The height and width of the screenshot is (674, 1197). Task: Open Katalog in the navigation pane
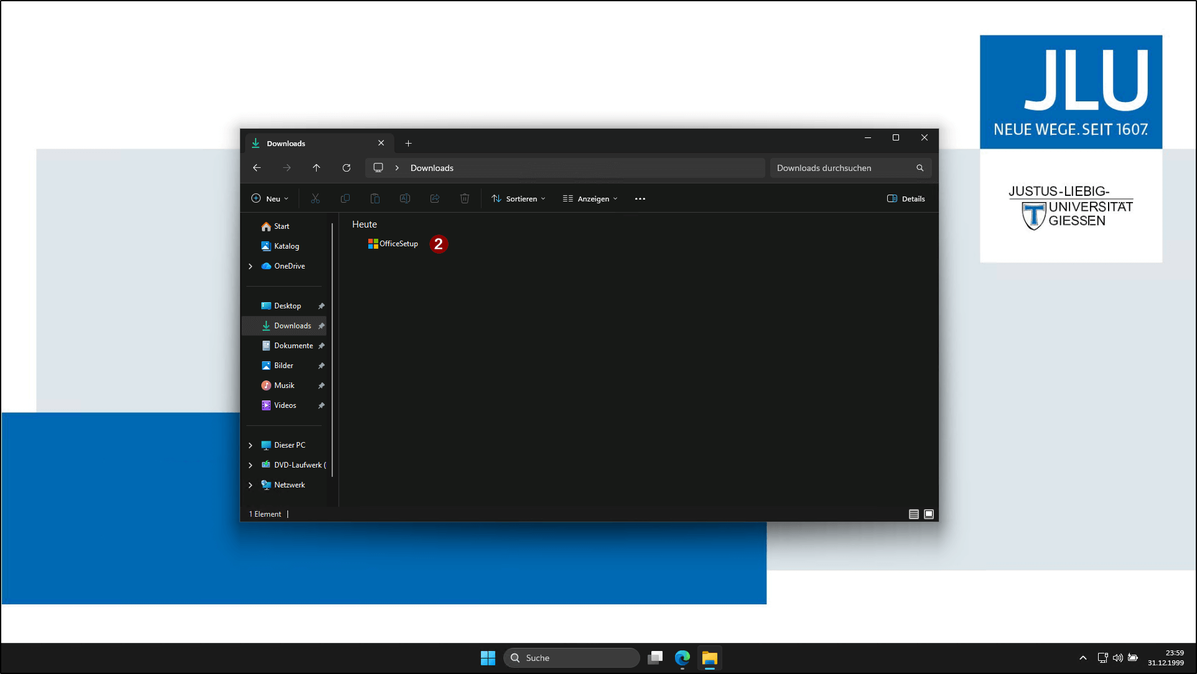tap(286, 246)
